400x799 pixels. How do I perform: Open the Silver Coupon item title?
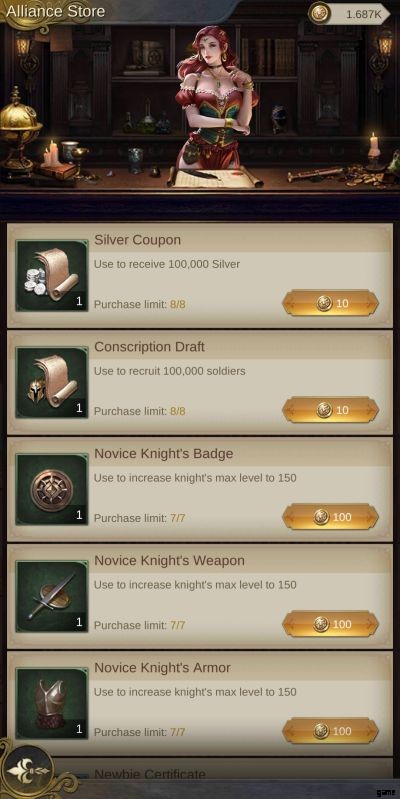coord(137,240)
